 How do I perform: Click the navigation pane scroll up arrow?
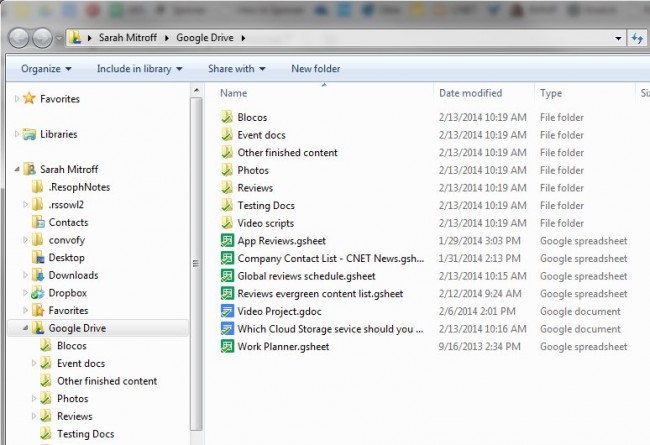pyautogui.click(x=196, y=90)
